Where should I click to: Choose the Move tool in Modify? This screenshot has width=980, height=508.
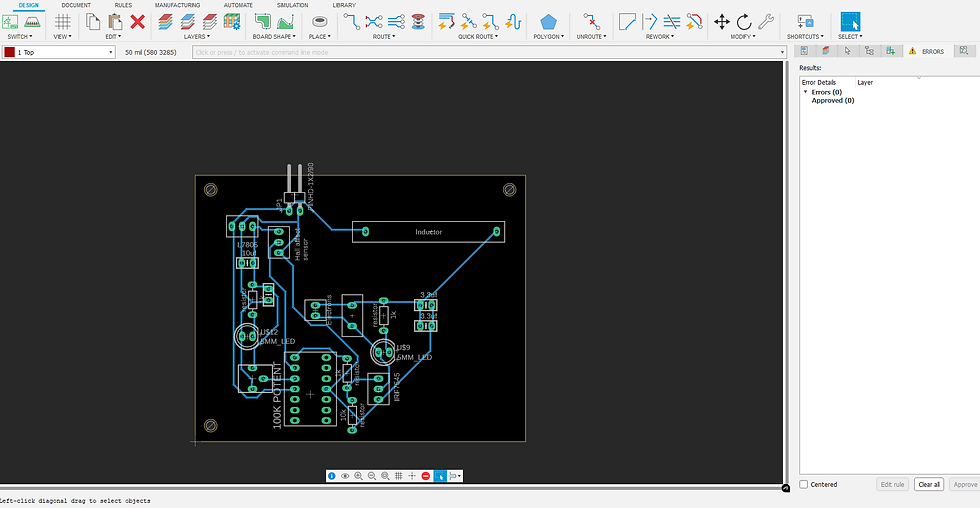pos(721,21)
